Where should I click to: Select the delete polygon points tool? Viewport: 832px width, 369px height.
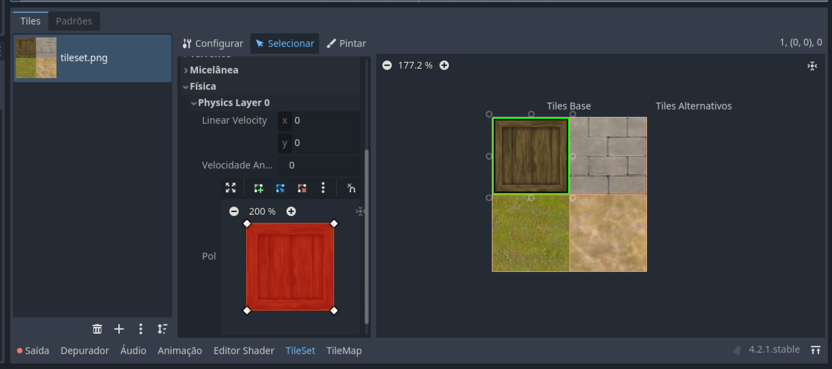click(x=302, y=187)
